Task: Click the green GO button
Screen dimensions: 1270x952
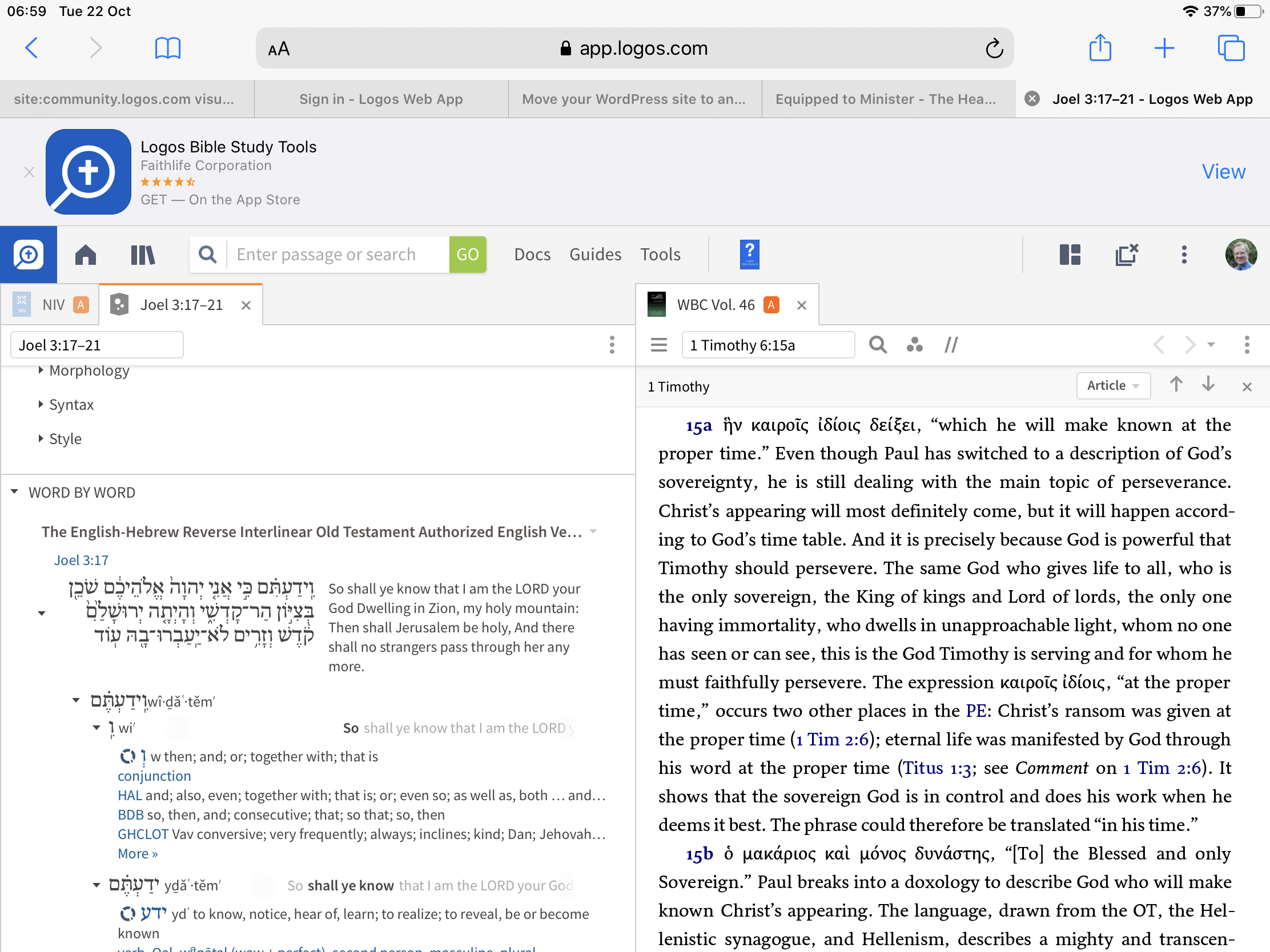Action: tap(467, 254)
